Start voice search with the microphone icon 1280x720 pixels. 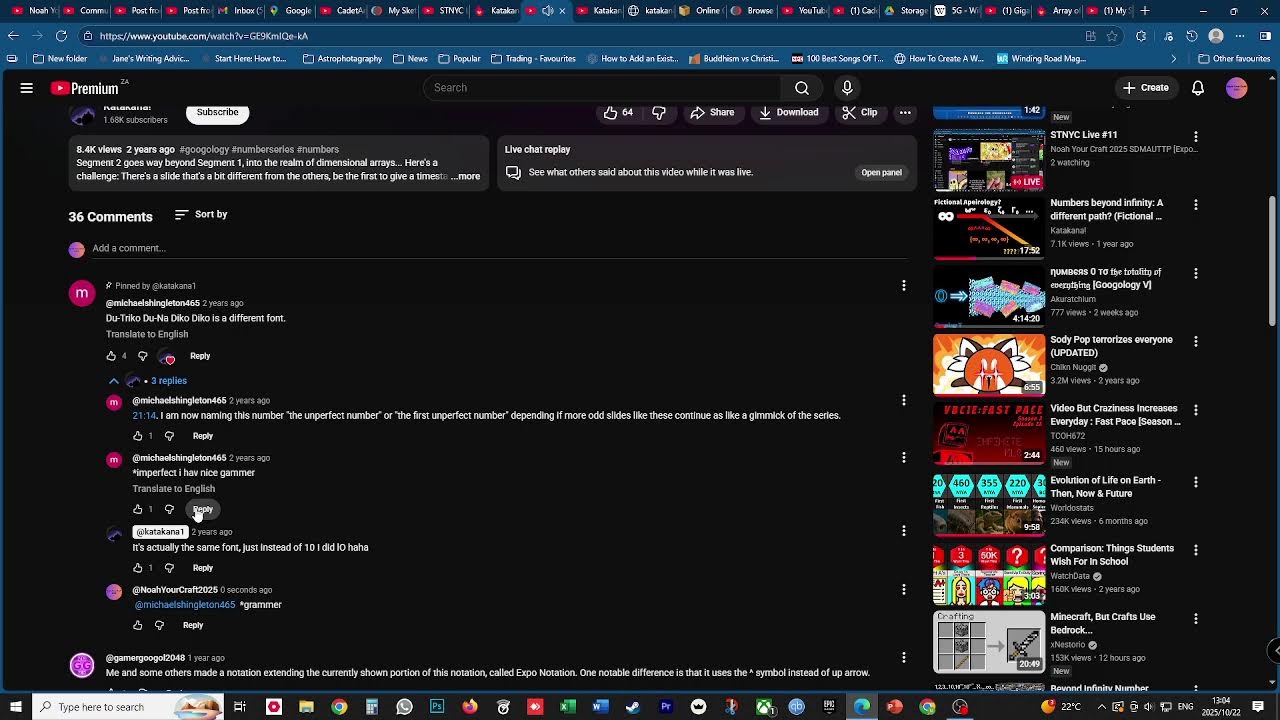click(x=847, y=88)
